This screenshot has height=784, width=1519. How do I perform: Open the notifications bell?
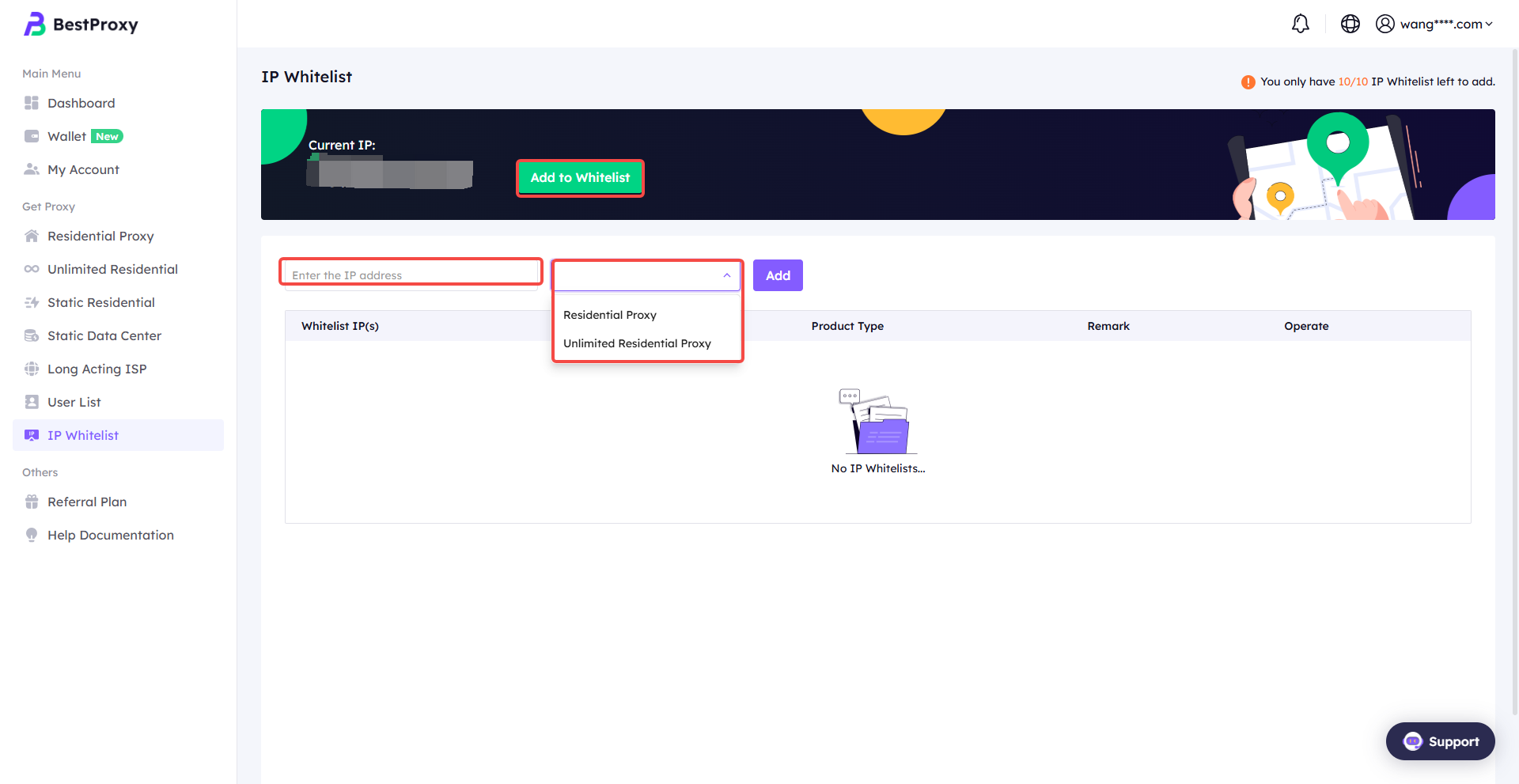pyautogui.click(x=1301, y=24)
